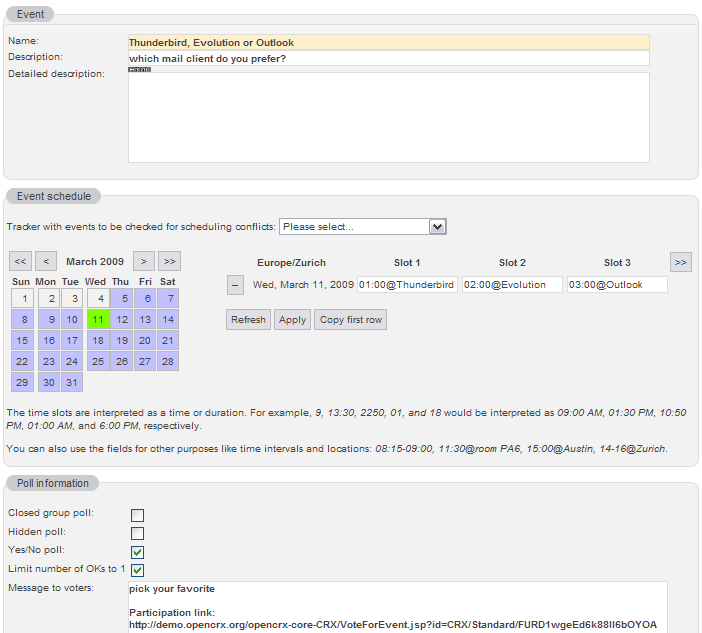Select March 14 in calendar
Image resolution: width=702 pixels, height=633 pixels.
tap(168, 320)
